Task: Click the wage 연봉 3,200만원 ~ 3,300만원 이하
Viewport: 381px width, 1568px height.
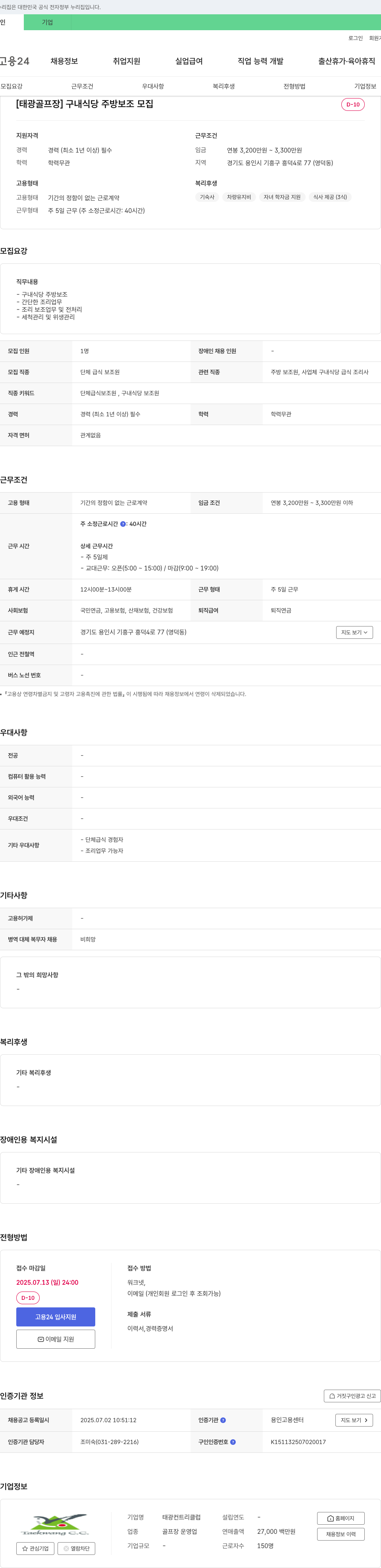Action: [x=312, y=503]
